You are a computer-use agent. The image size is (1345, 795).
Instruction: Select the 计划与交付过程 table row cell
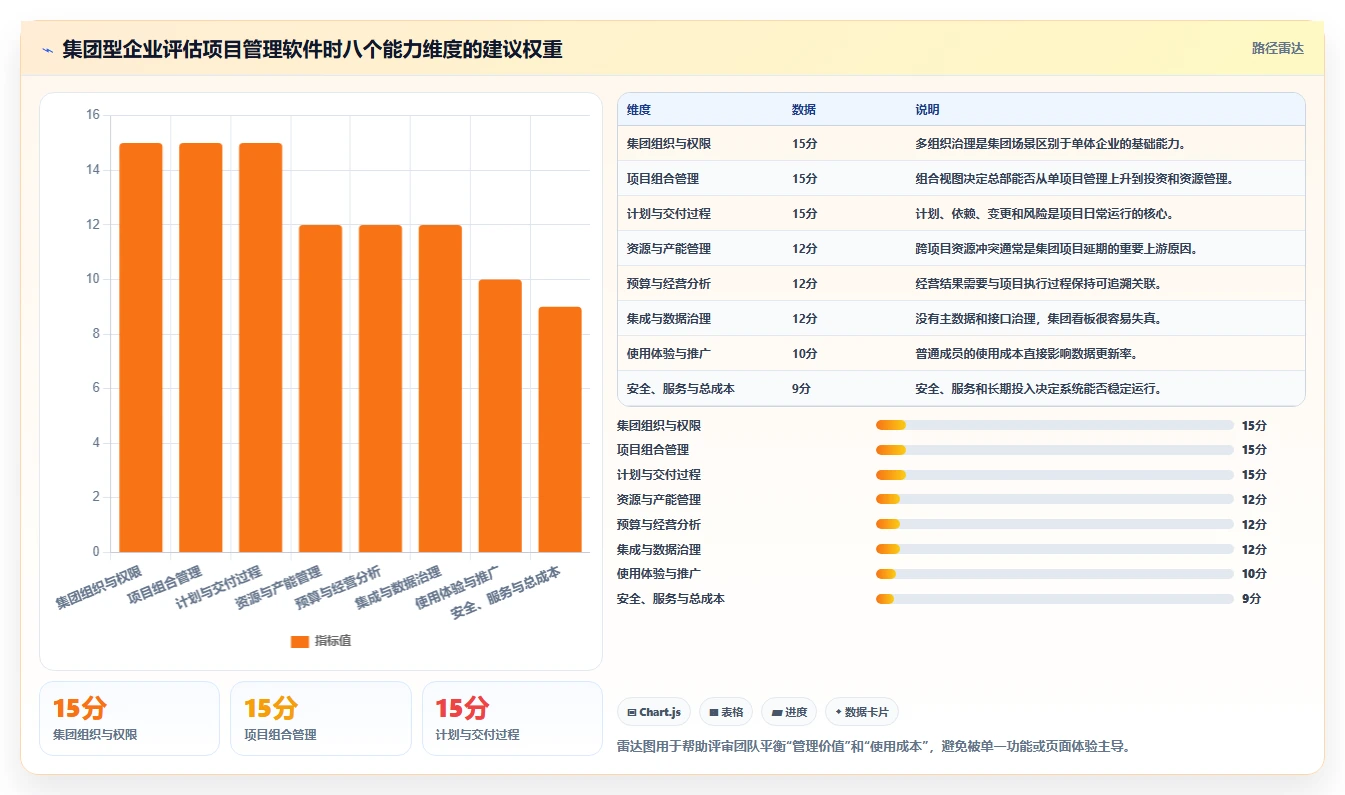669,214
